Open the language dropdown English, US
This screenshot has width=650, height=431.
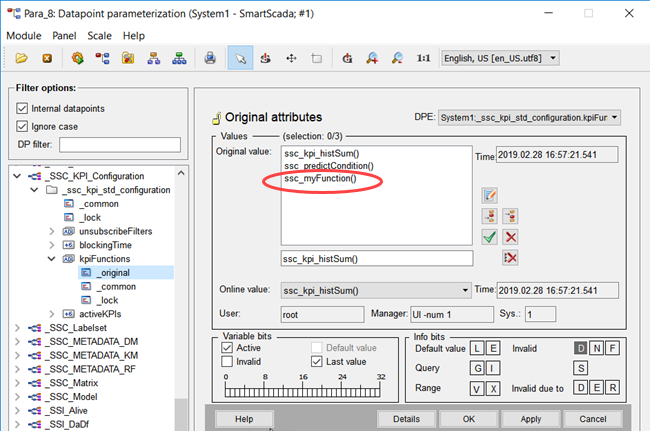point(499,59)
